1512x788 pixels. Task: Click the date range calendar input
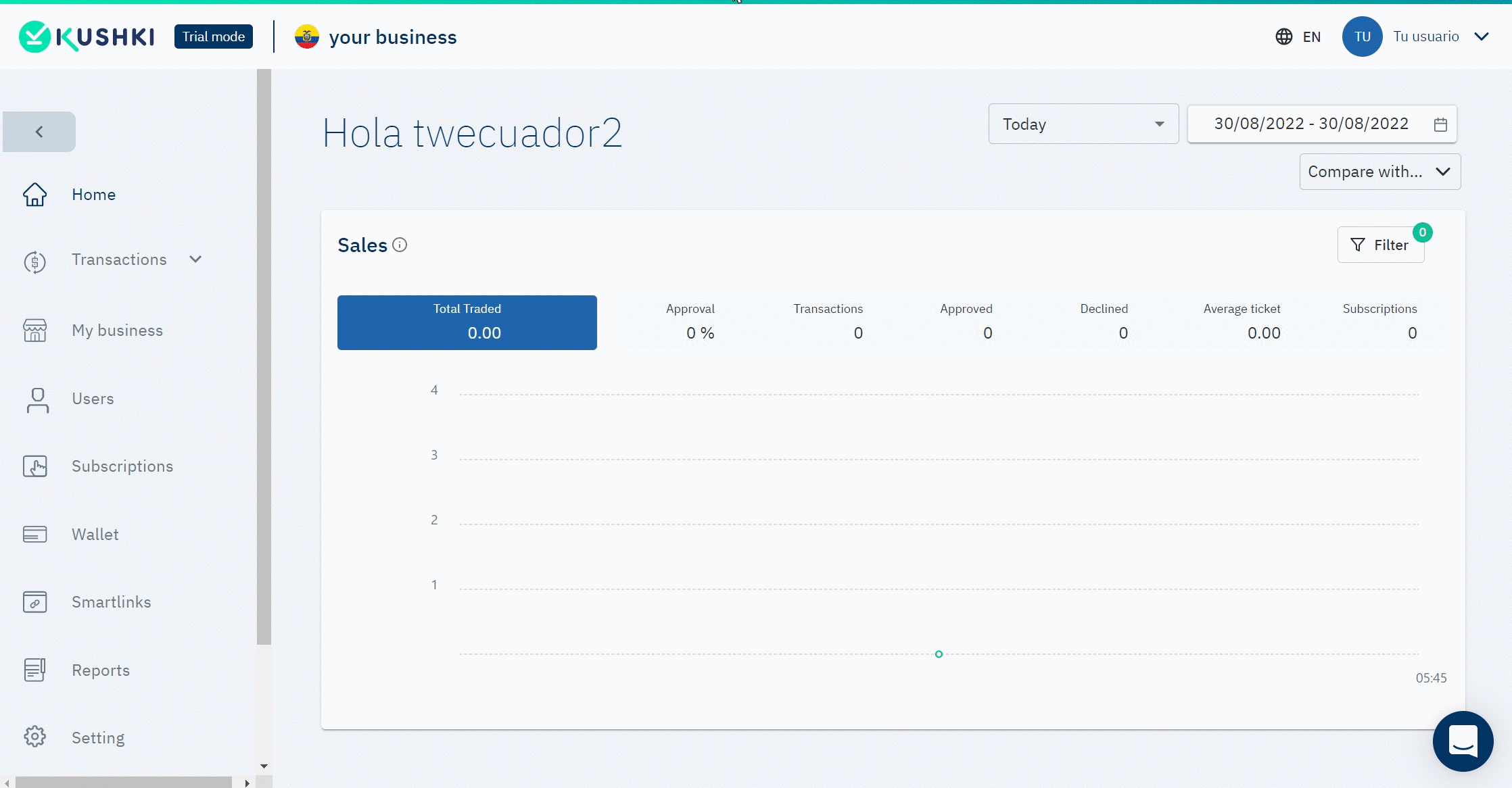pyautogui.click(x=1322, y=124)
